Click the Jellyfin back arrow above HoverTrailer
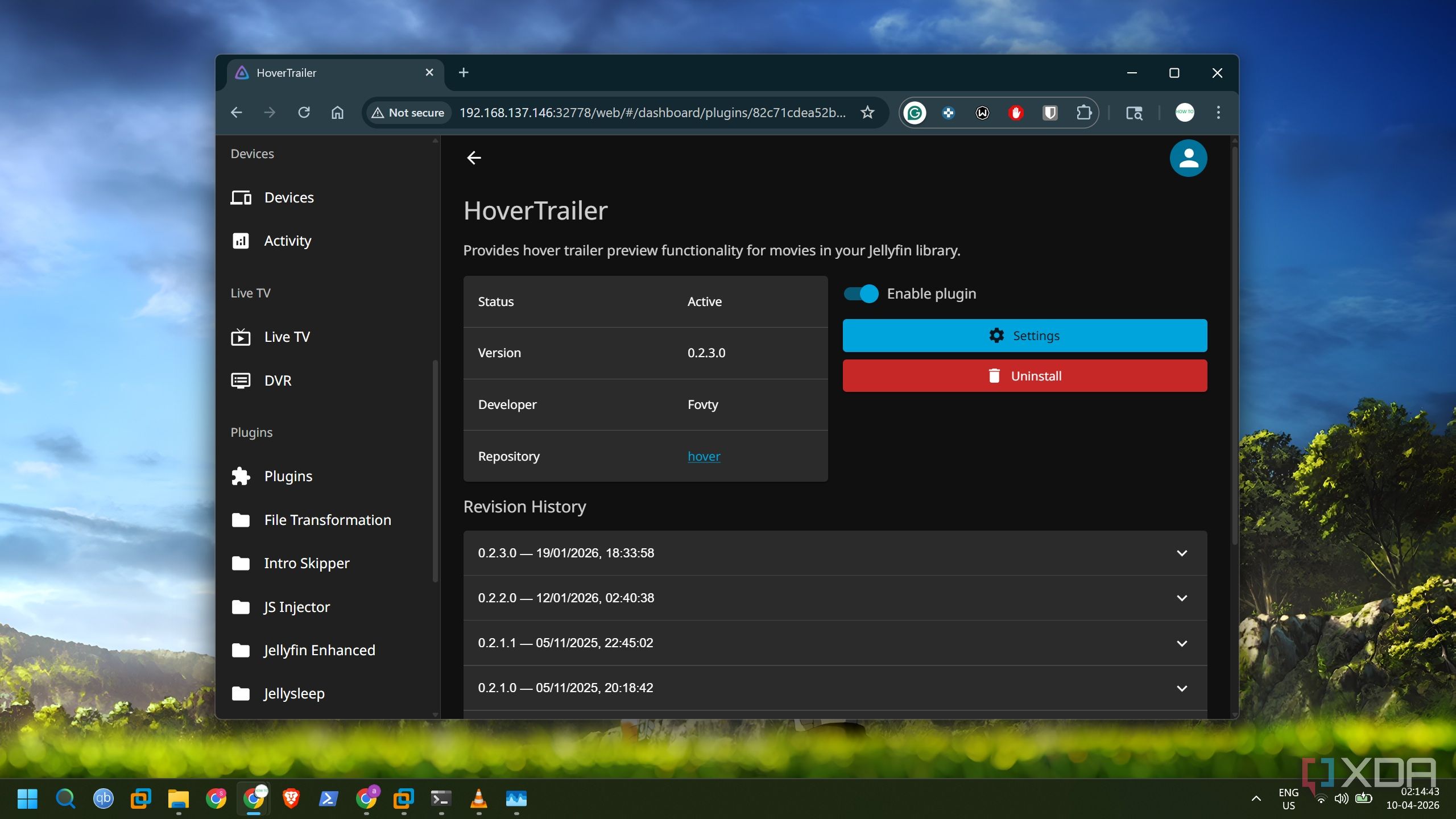The height and width of the screenshot is (819, 1456). point(474,158)
